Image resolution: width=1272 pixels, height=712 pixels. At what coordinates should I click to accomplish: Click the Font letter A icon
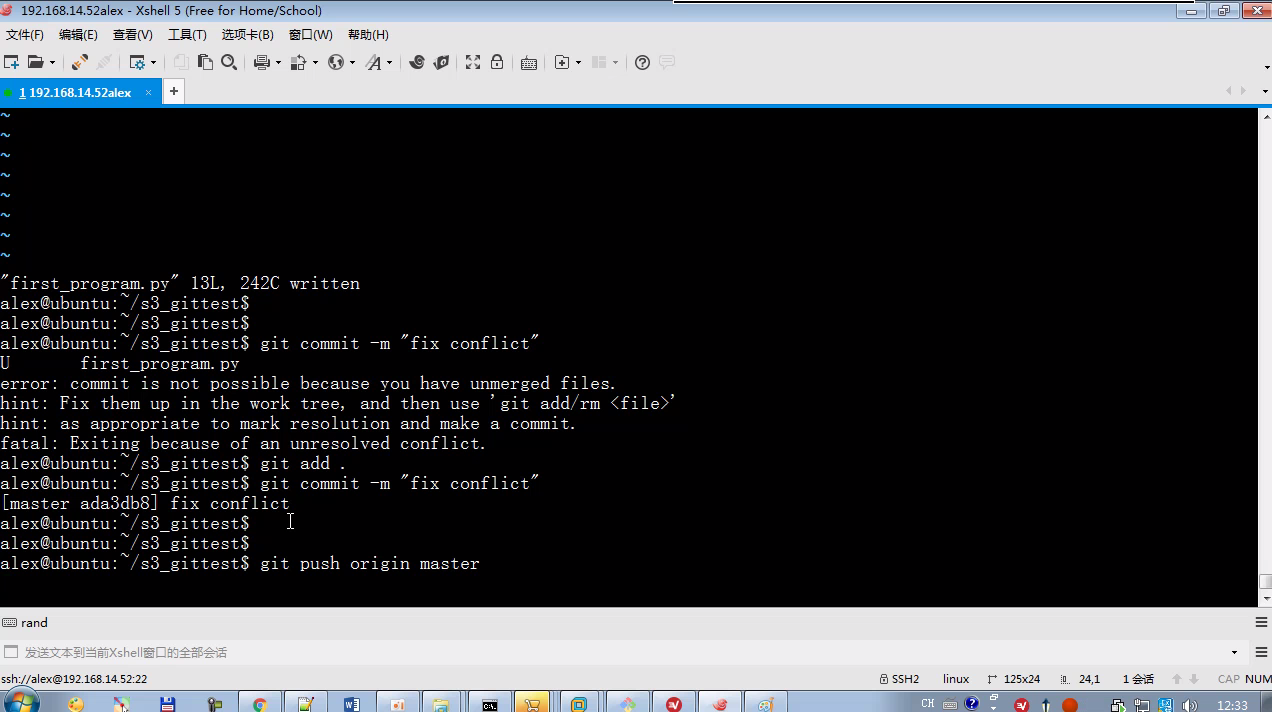[374, 62]
